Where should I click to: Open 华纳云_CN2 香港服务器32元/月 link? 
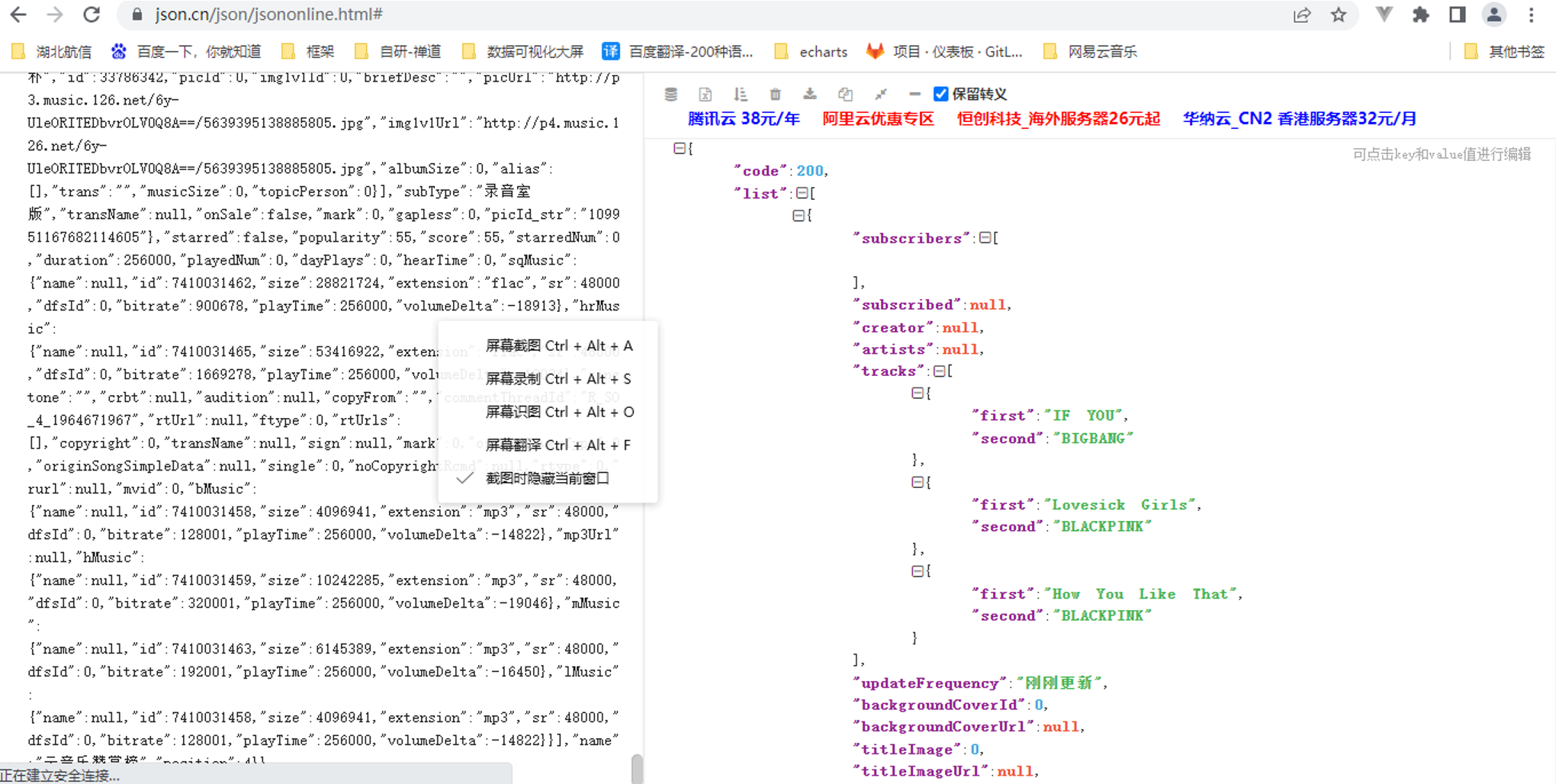pyautogui.click(x=1300, y=119)
